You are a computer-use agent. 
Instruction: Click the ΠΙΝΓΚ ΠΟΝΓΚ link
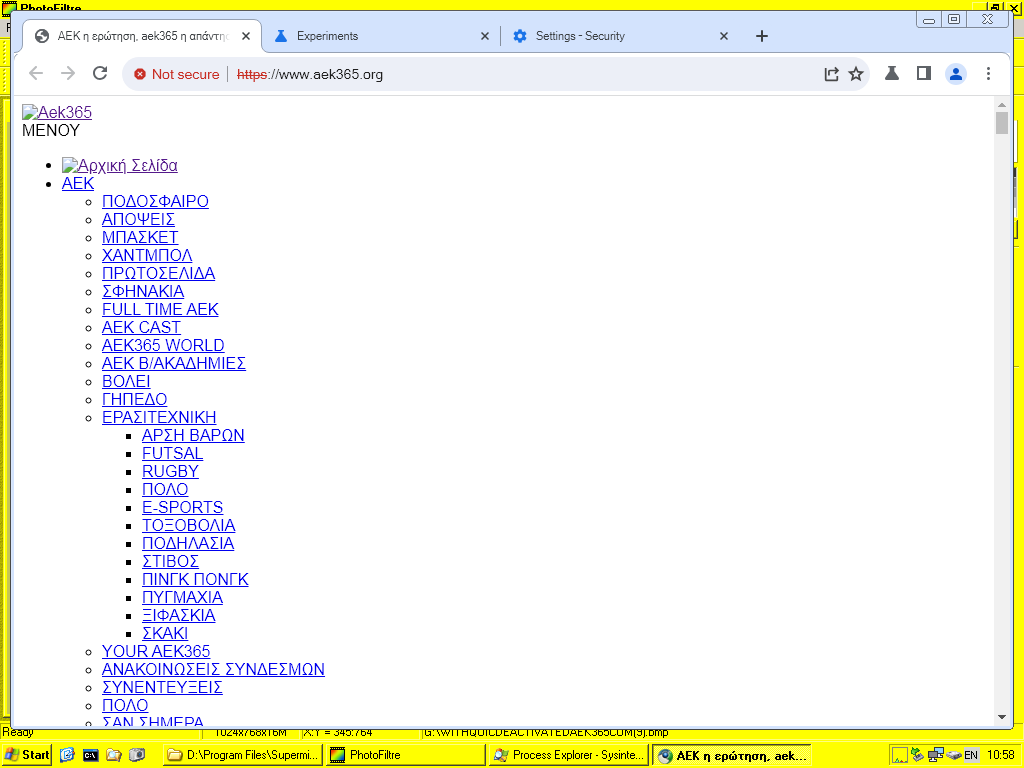[195, 579]
